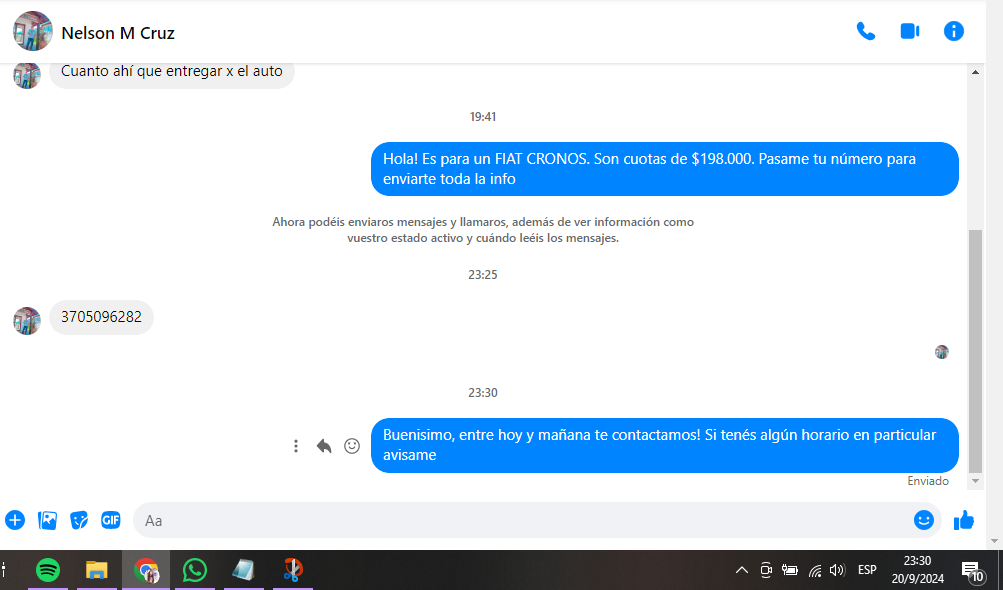This screenshot has height=590, width=1003.
Task: Open Nelson M Cruz profile name
Action: click(x=118, y=33)
